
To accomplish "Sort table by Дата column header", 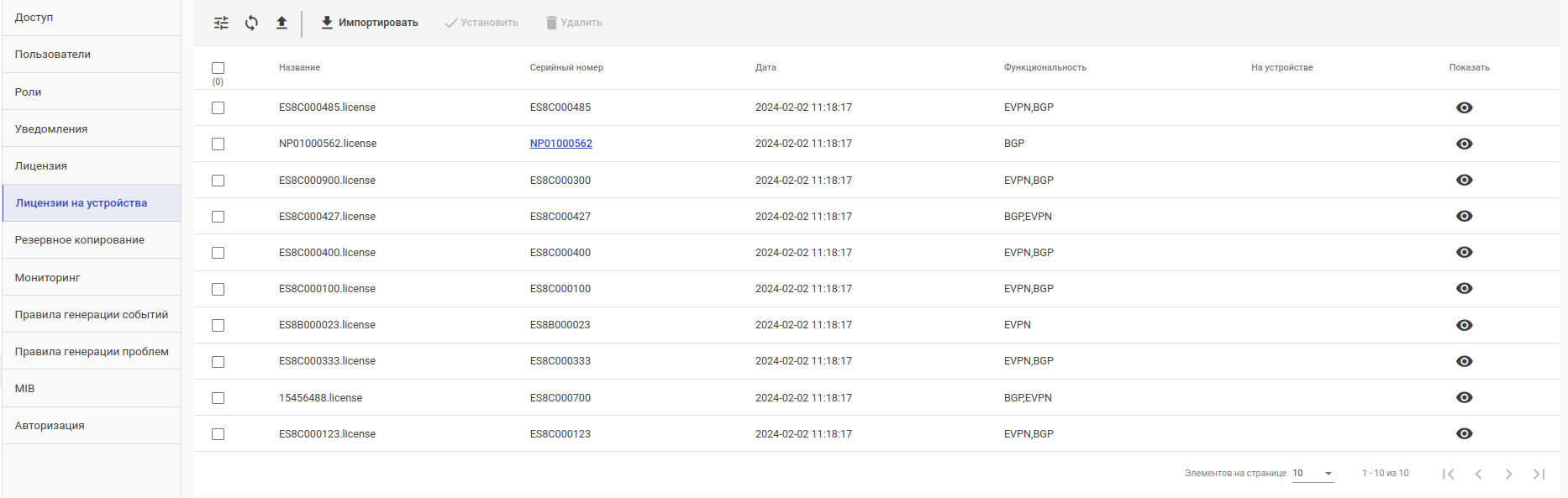I will click(x=766, y=68).
